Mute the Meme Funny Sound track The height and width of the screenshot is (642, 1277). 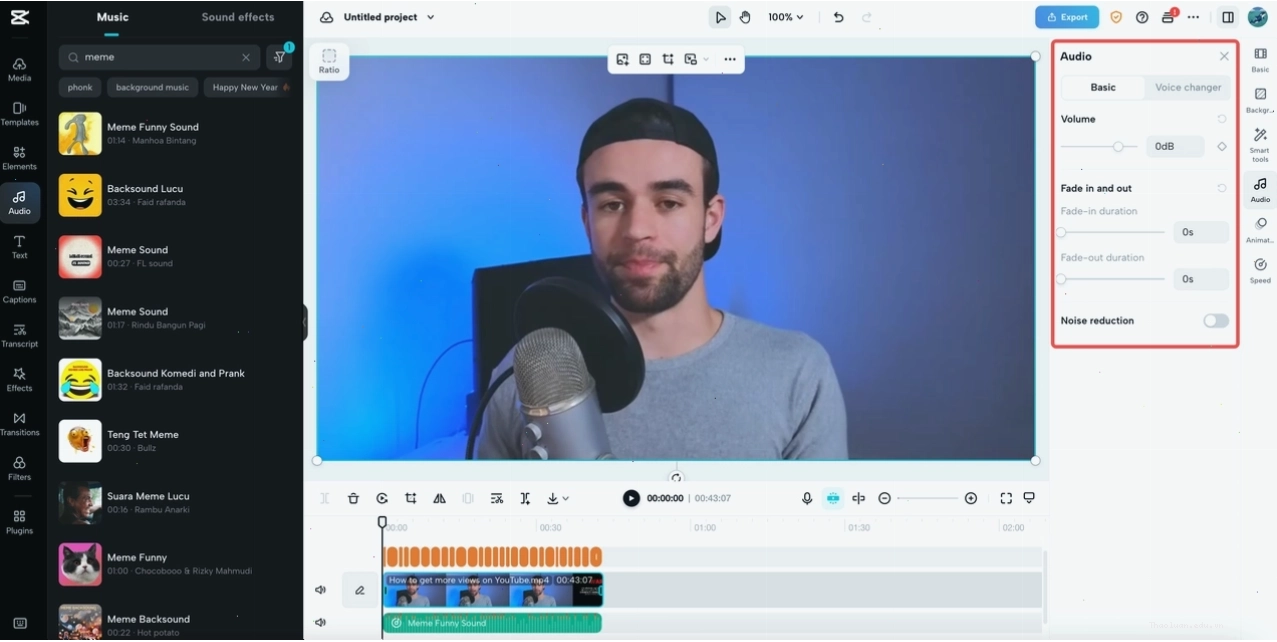coord(321,622)
